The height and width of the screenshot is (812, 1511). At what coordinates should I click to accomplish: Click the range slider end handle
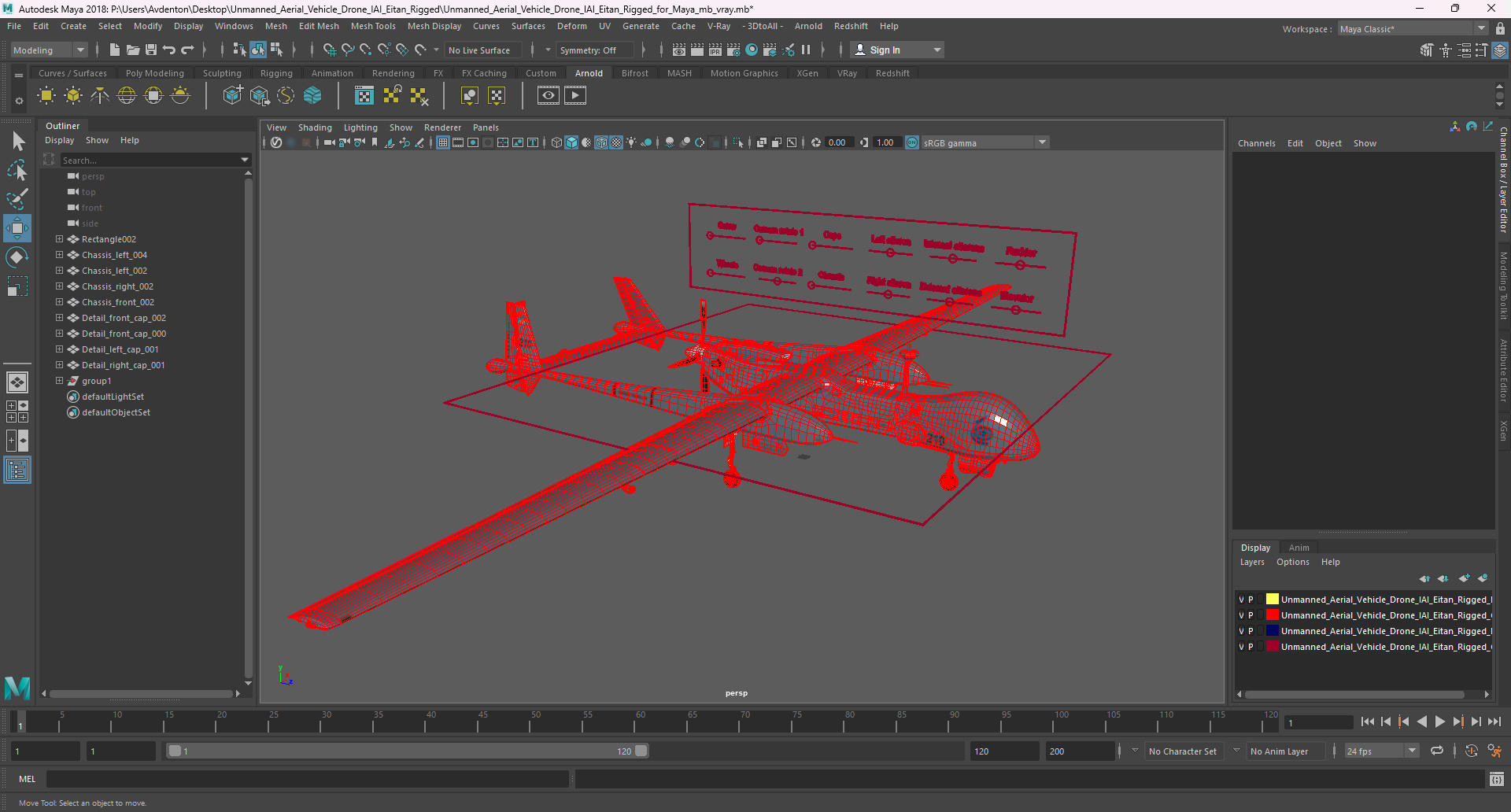click(641, 751)
